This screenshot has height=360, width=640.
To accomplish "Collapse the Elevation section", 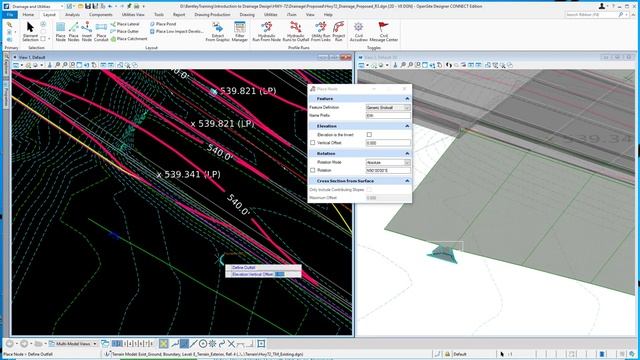I will (x=407, y=126).
